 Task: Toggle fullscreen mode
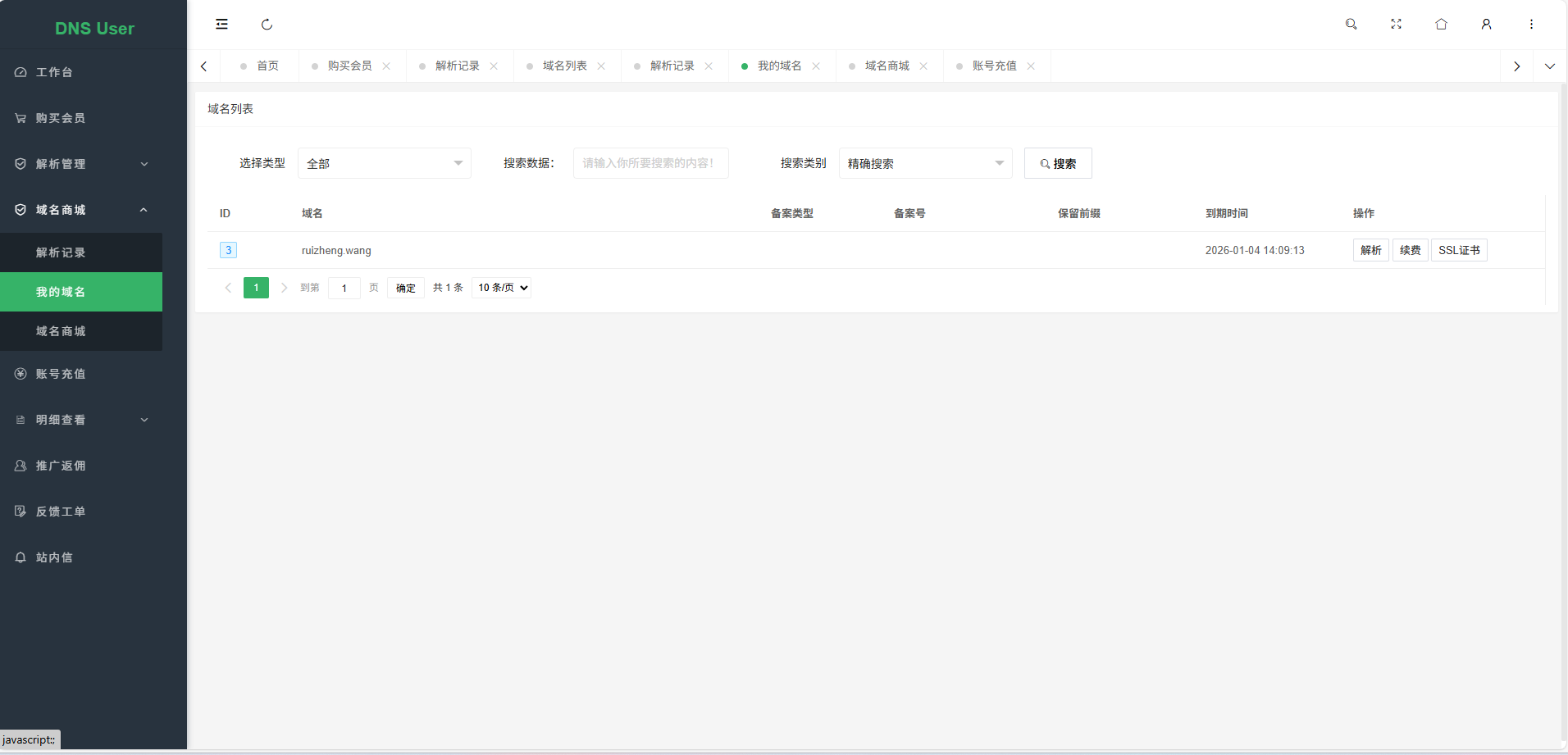tap(1396, 24)
